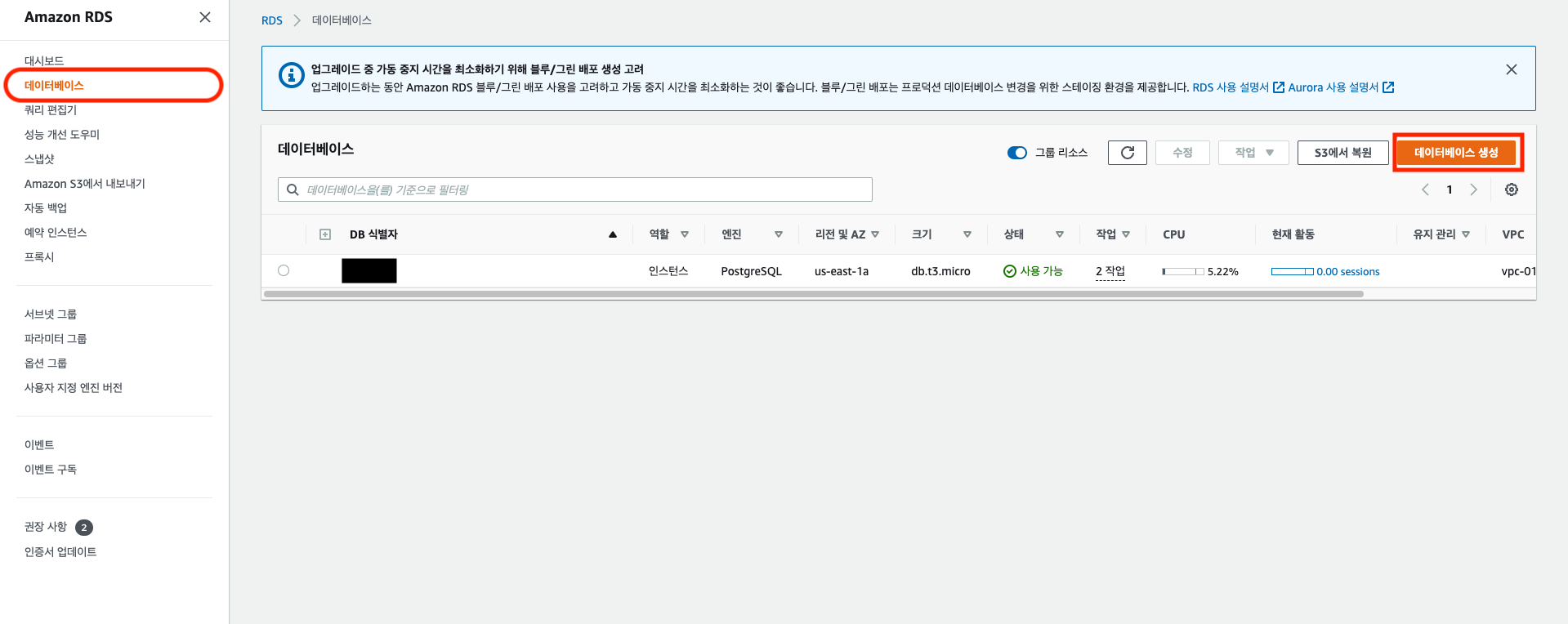Open the 작업 actions dropdown
The height and width of the screenshot is (624, 1568).
(1253, 153)
